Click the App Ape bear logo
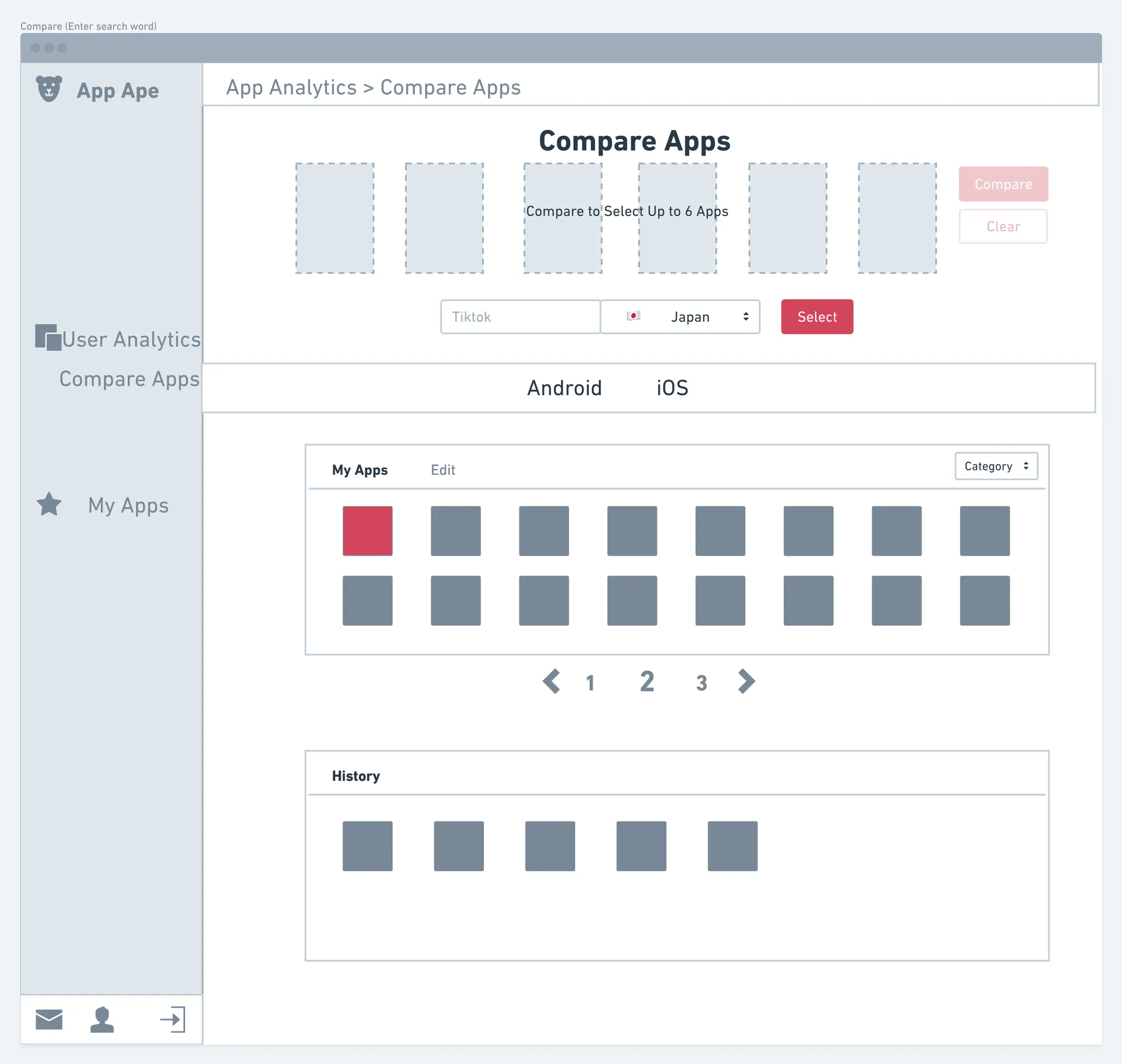This screenshot has width=1122, height=1064. 49,89
